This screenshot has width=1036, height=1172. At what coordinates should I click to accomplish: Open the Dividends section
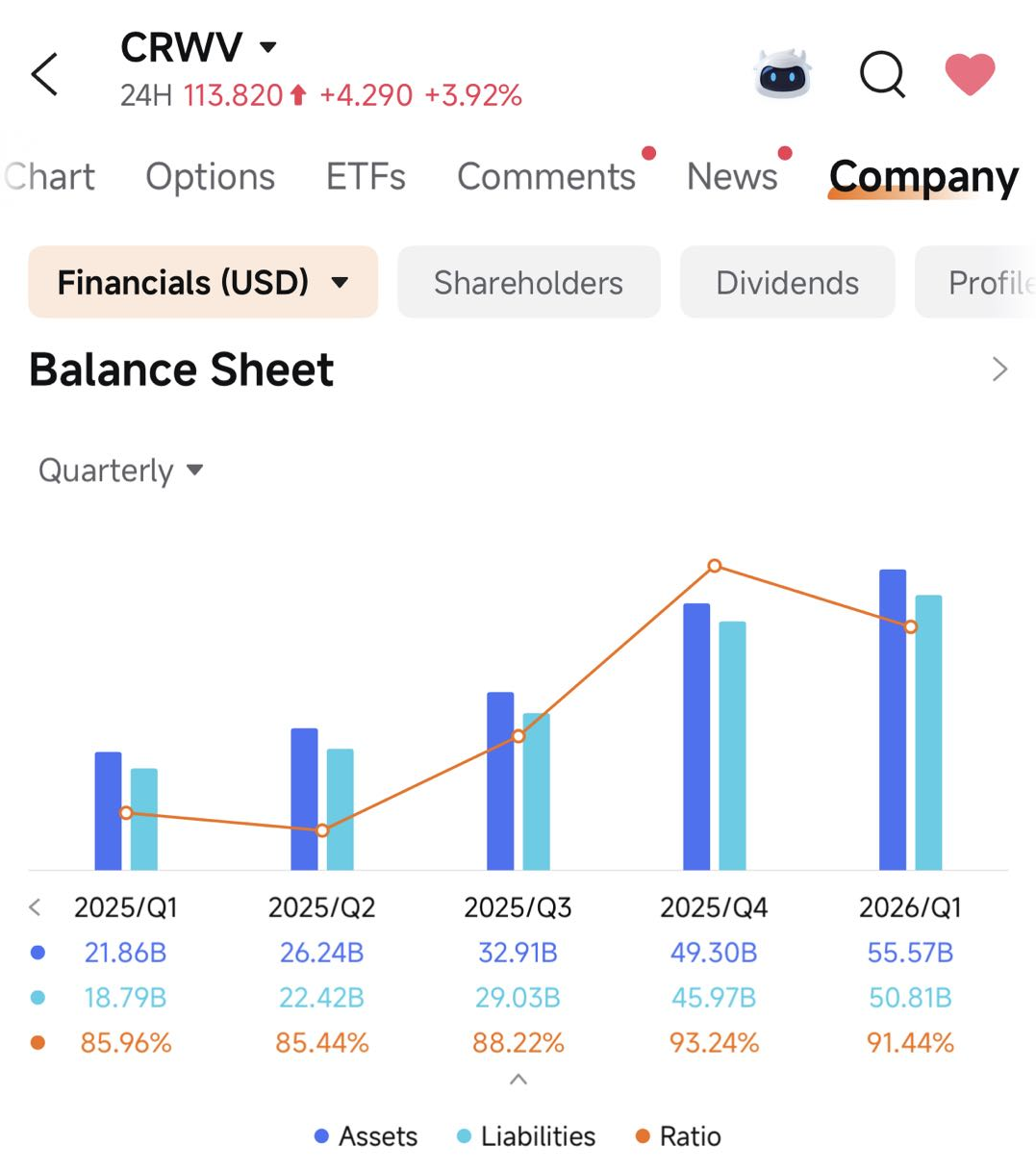point(787,282)
